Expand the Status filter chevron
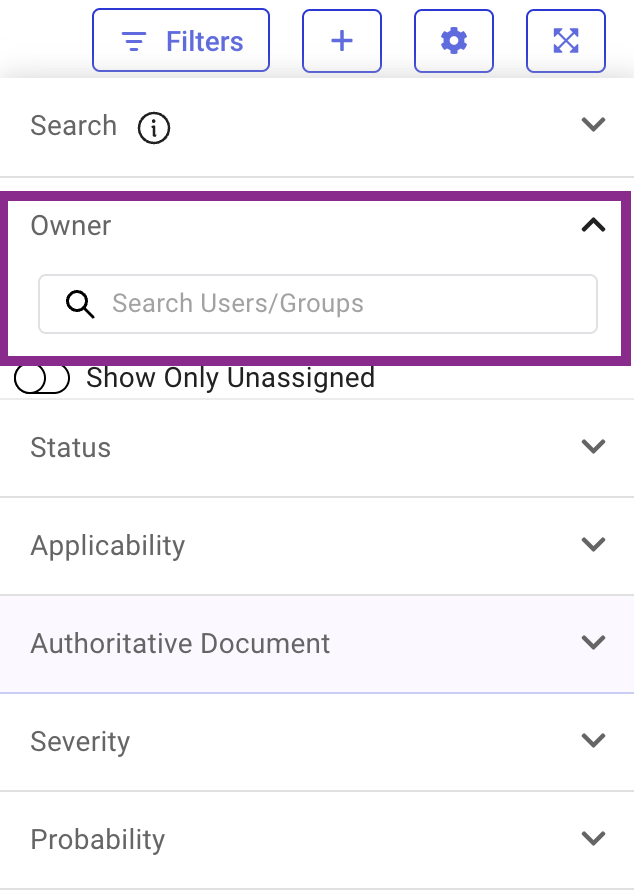This screenshot has height=892, width=634. click(594, 447)
